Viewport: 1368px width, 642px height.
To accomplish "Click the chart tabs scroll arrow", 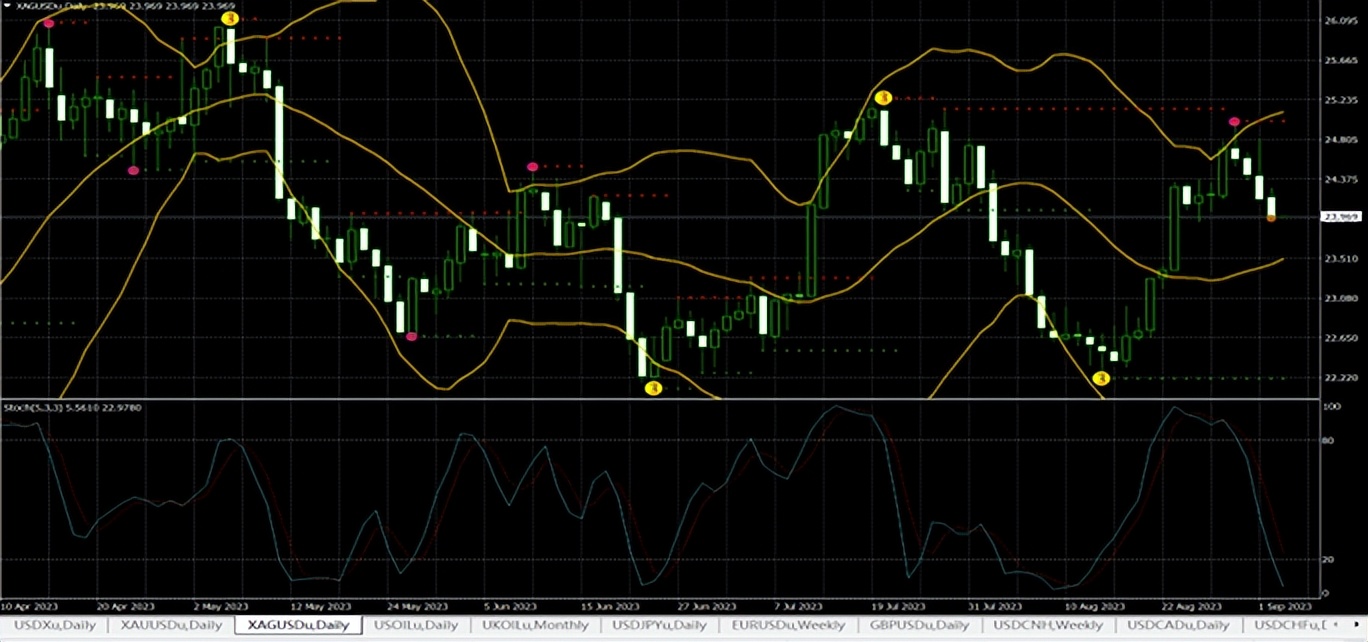I will [x=1354, y=625].
